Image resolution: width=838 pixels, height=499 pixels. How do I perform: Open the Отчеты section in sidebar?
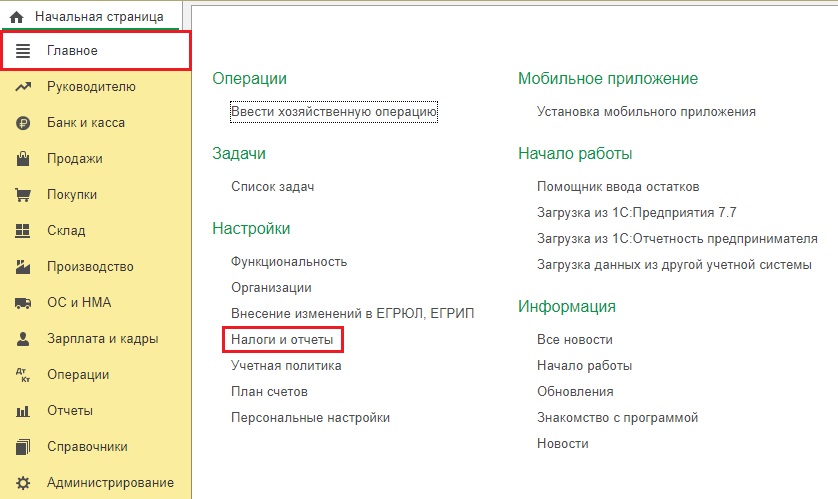[69, 411]
